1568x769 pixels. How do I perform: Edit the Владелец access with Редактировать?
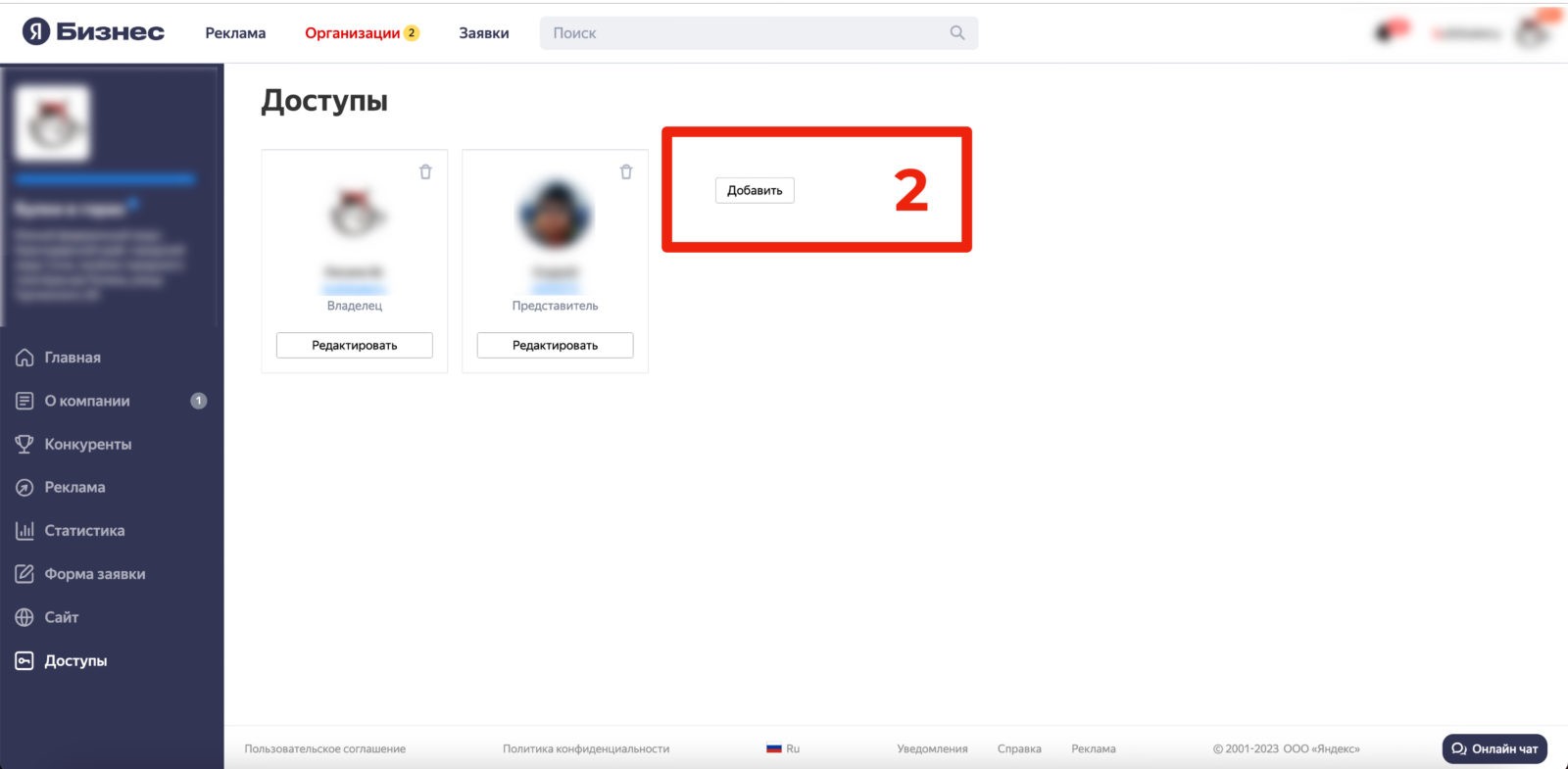click(355, 345)
